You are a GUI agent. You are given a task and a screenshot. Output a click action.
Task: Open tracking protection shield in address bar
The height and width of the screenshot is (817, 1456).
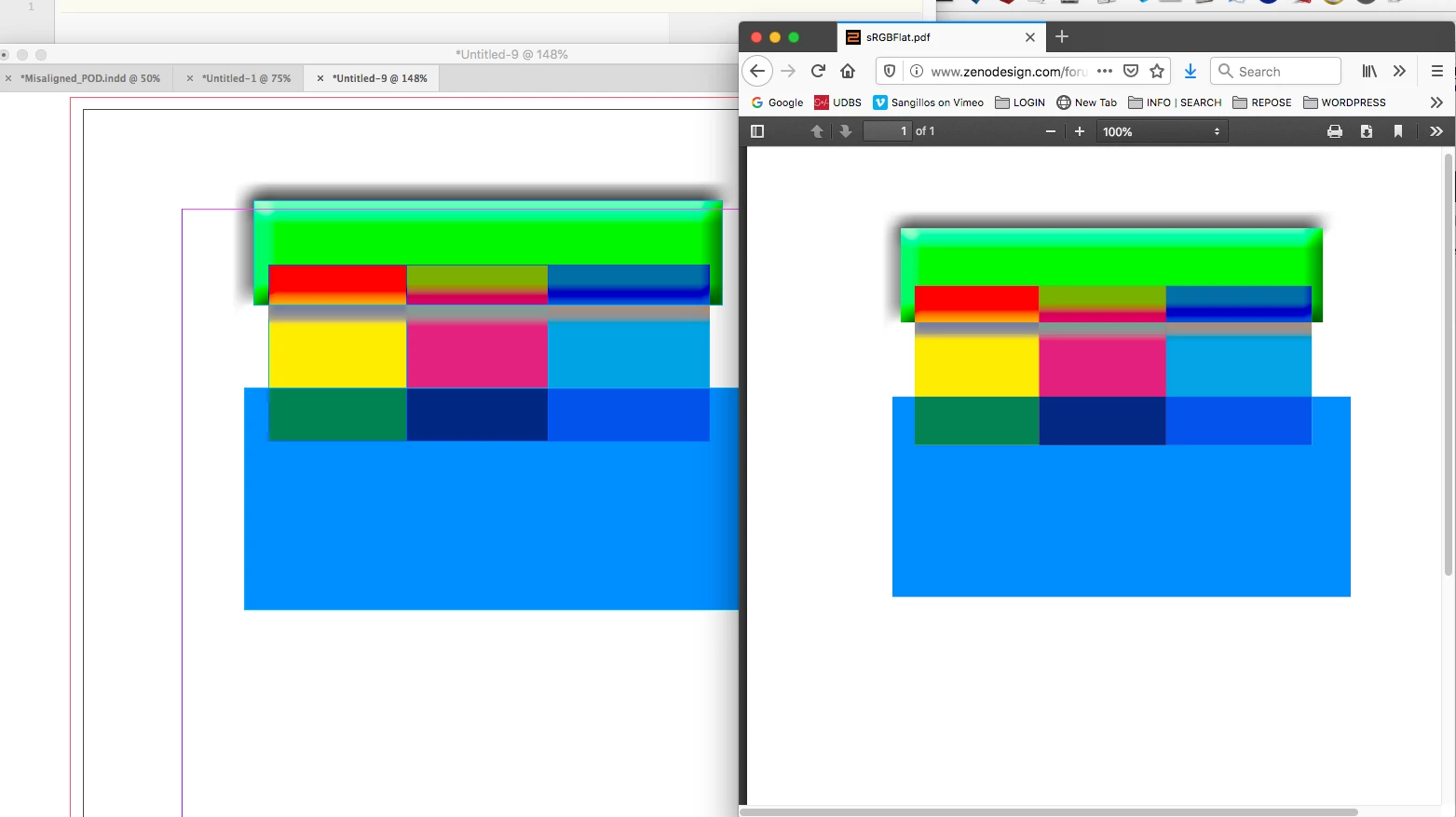[x=890, y=71]
